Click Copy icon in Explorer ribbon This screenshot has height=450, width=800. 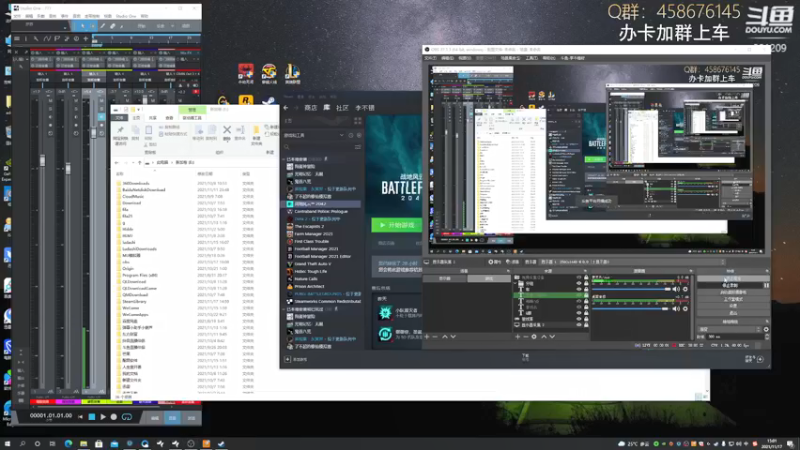coord(135,132)
